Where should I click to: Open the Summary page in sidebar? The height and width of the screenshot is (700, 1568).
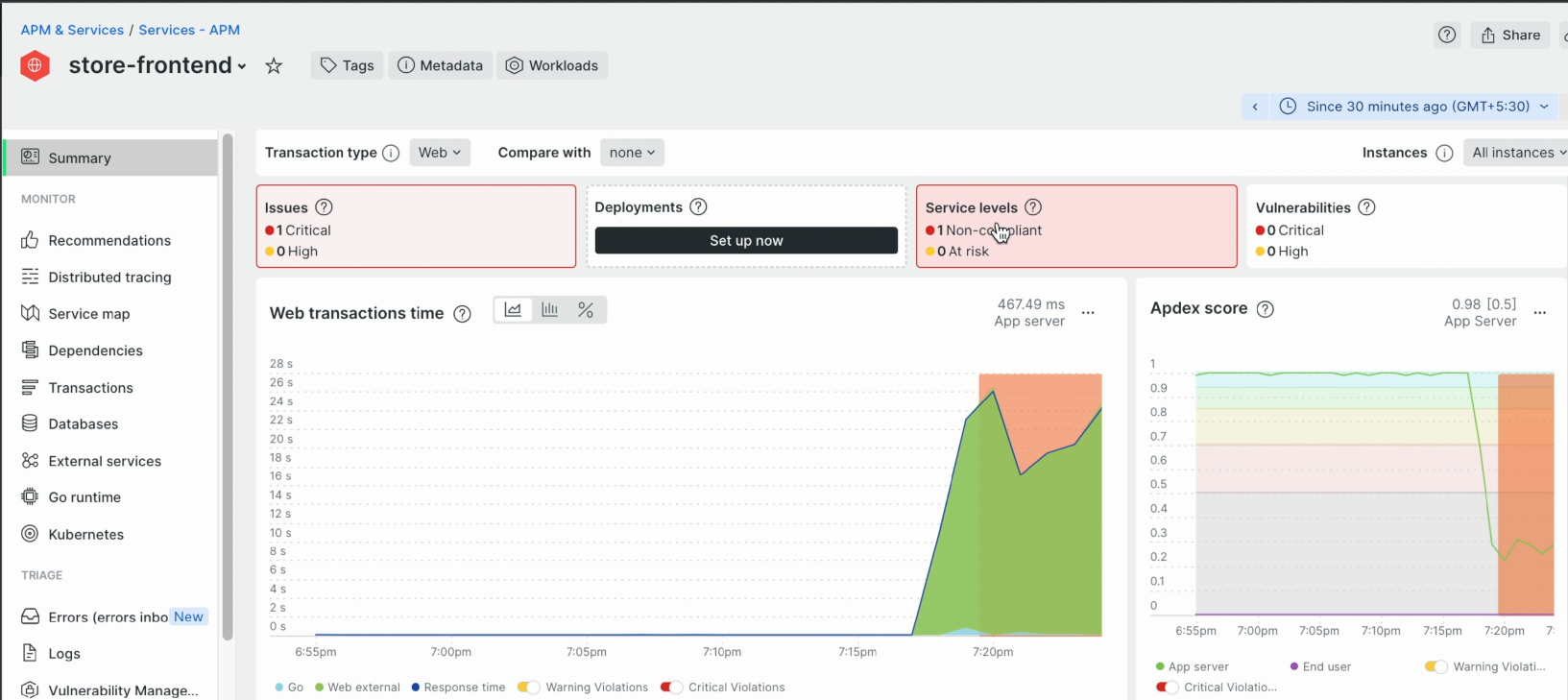[110, 157]
